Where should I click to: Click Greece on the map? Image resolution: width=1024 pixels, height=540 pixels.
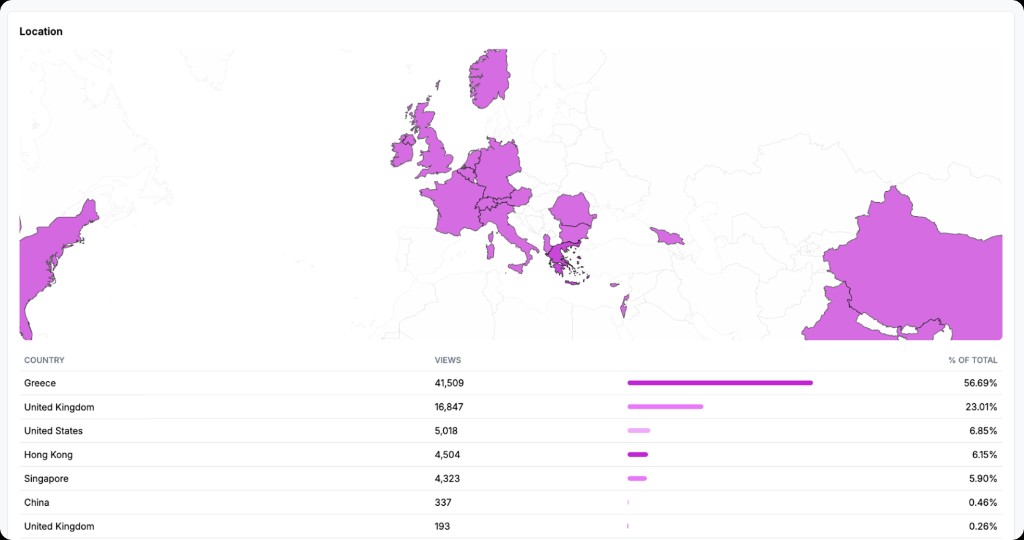tap(555, 261)
